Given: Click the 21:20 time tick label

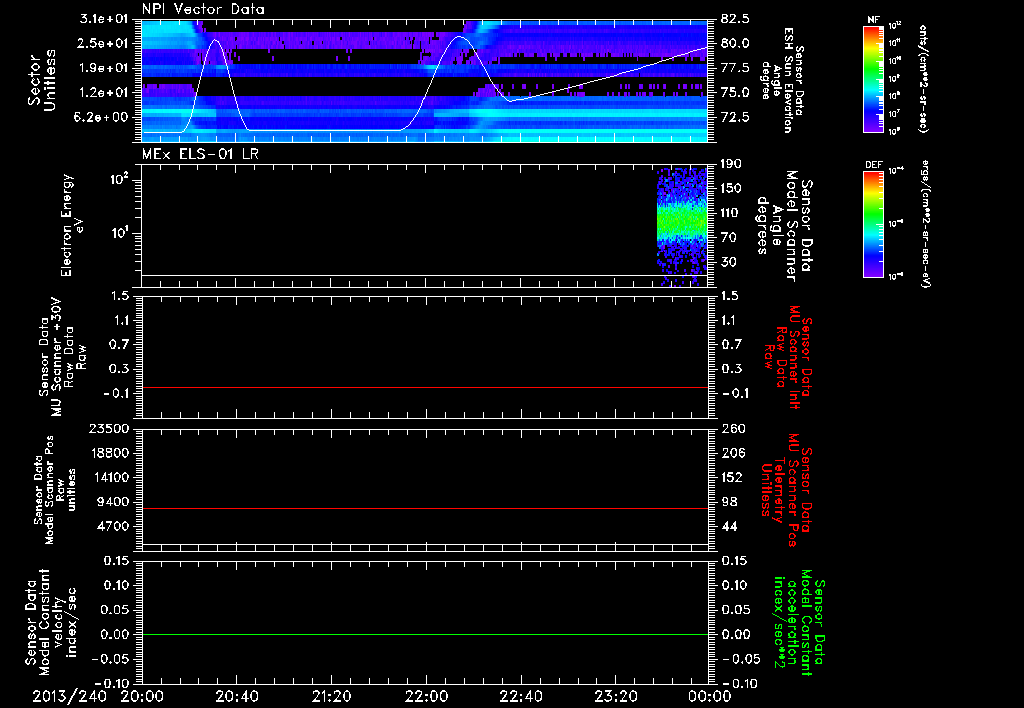Looking at the screenshot, I should (x=331, y=696).
